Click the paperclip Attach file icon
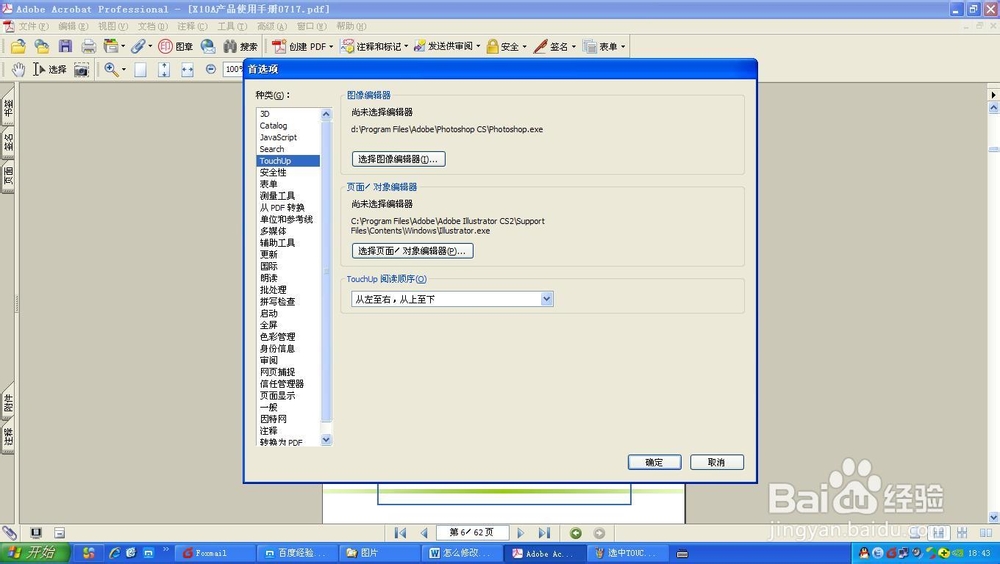Viewport: 1000px width, 564px height. click(x=138, y=46)
